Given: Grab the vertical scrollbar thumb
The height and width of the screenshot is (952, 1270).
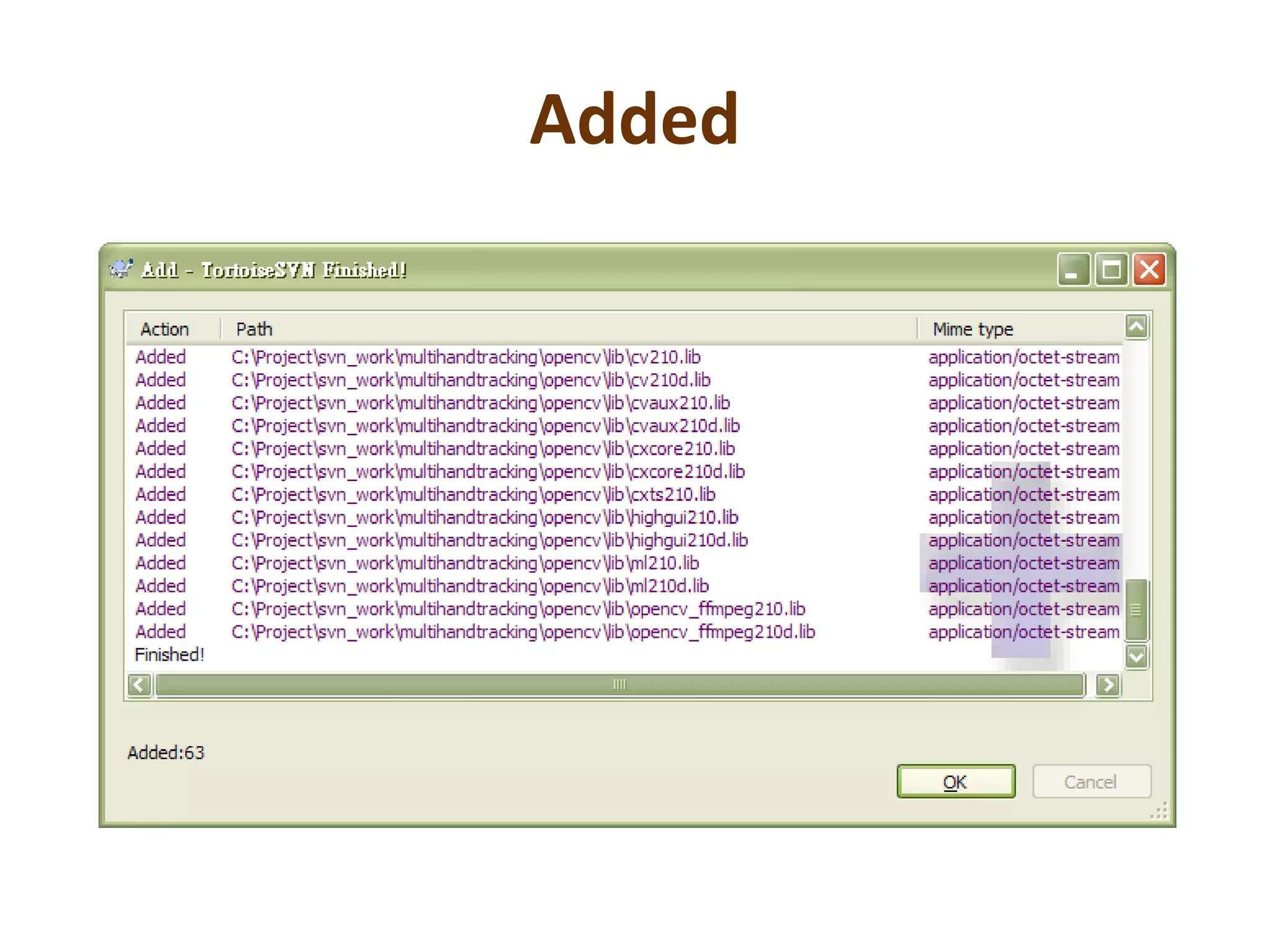Looking at the screenshot, I should 1136,610.
